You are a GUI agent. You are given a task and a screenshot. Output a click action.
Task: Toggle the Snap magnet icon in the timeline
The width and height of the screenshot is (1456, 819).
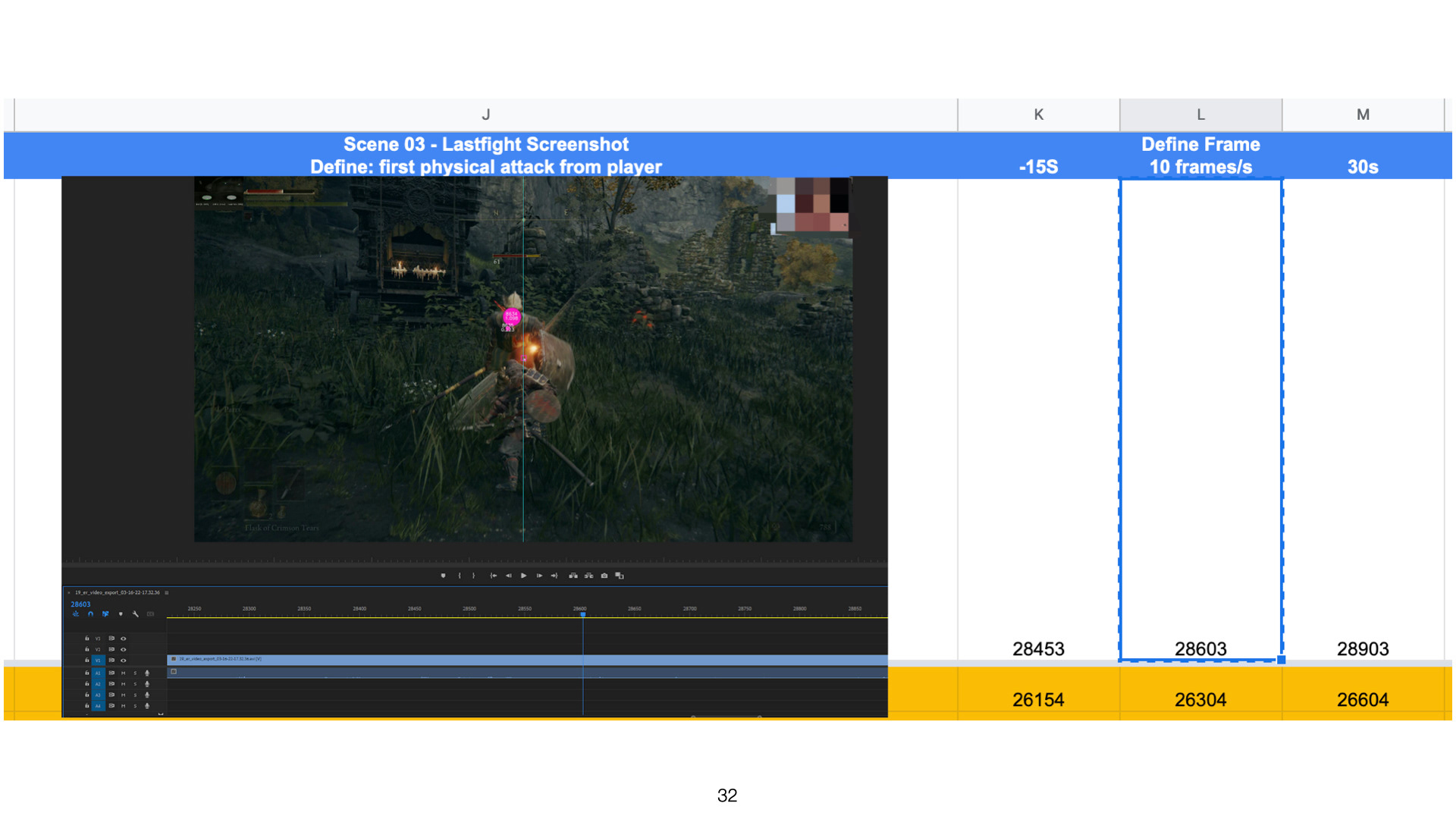(90, 614)
